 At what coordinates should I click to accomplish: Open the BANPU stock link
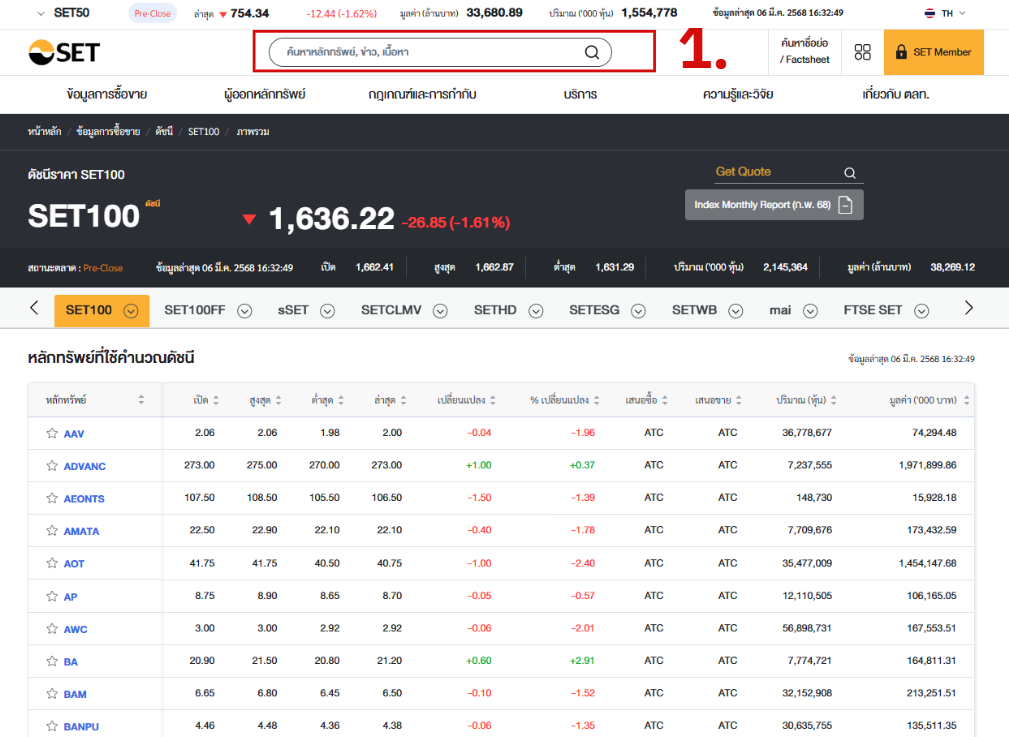(81, 727)
